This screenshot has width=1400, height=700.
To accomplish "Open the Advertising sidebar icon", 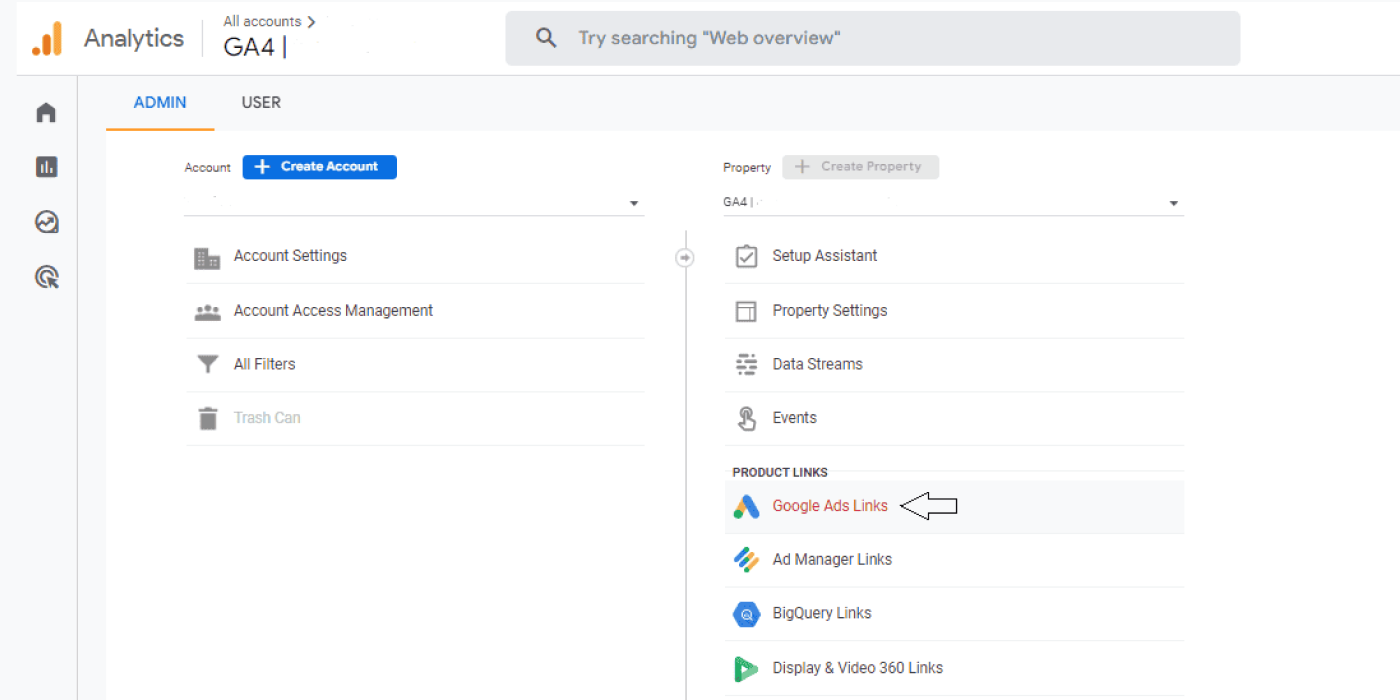I will pos(46,277).
